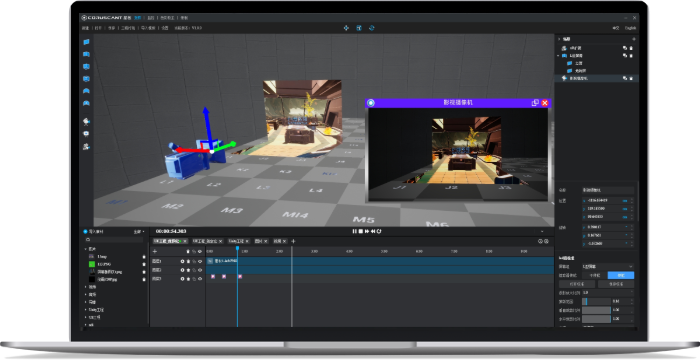Click the plus icon to add a timeline track
Image resolution: width=700 pixels, height=360 pixels.
point(155,251)
